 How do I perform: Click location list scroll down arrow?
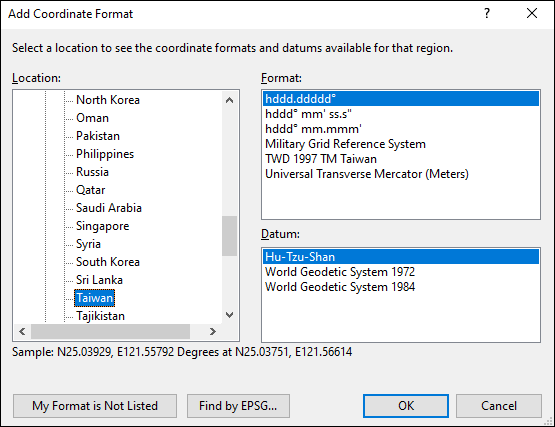tap(229, 315)
